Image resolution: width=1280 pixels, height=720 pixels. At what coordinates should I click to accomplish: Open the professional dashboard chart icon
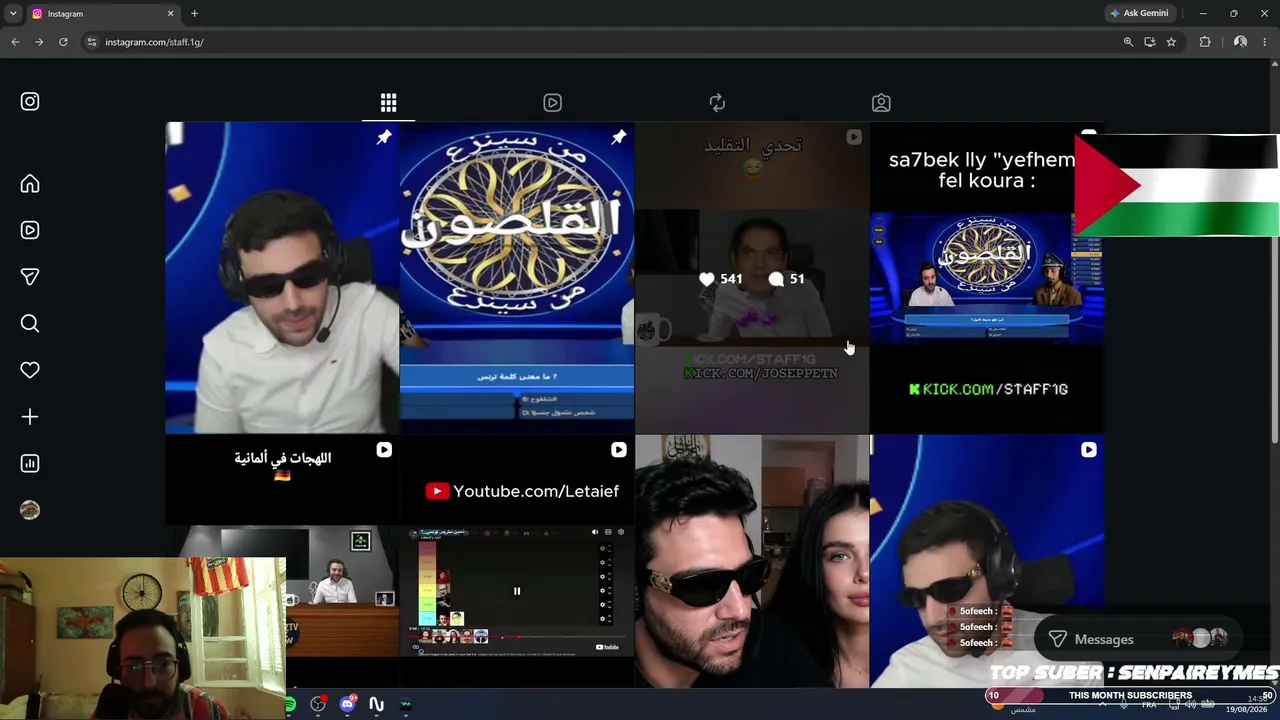(x=30, y=463)
